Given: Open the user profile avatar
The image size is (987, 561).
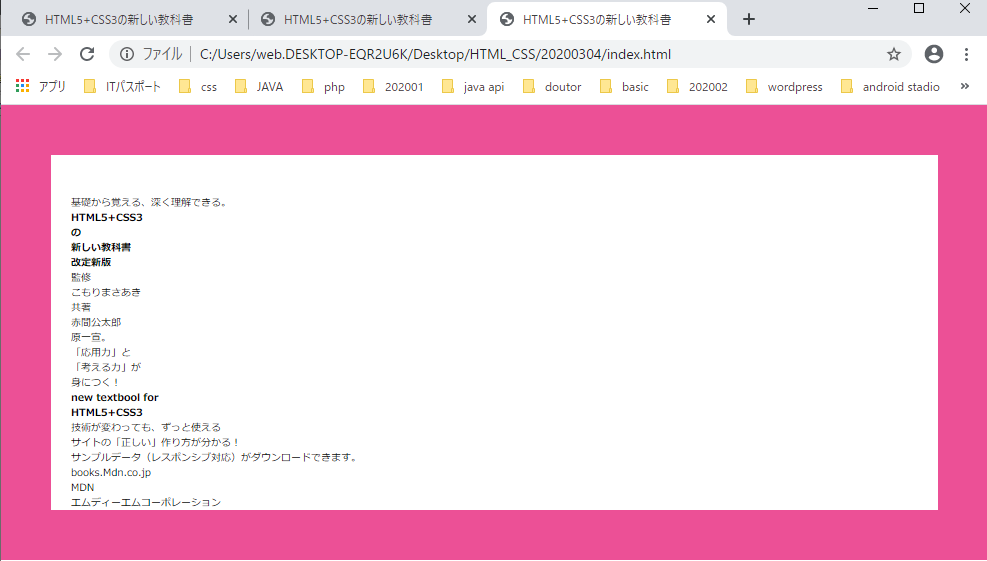Looking at the screenshot, I should 933,54.
